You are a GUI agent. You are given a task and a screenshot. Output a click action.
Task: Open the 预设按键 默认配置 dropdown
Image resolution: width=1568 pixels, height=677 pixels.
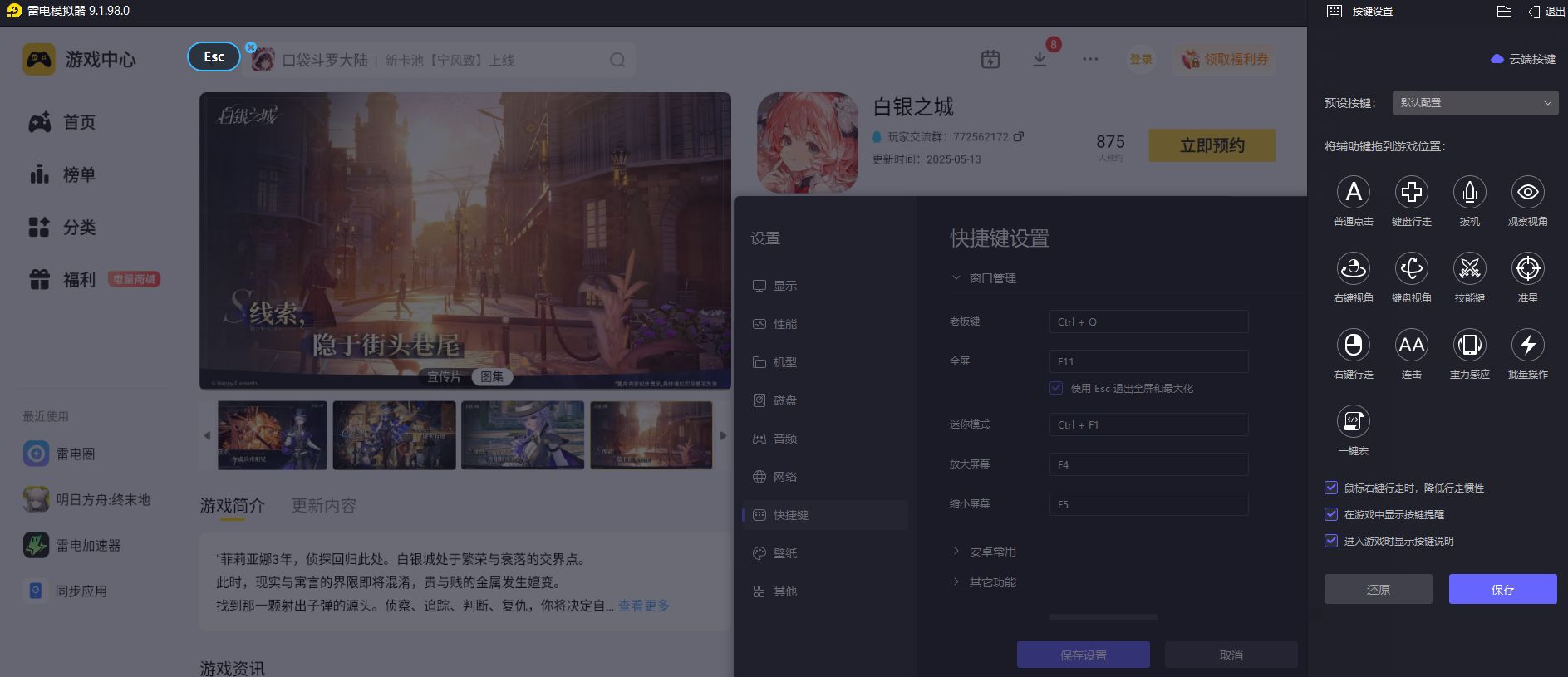click(x=1475, y=103)
